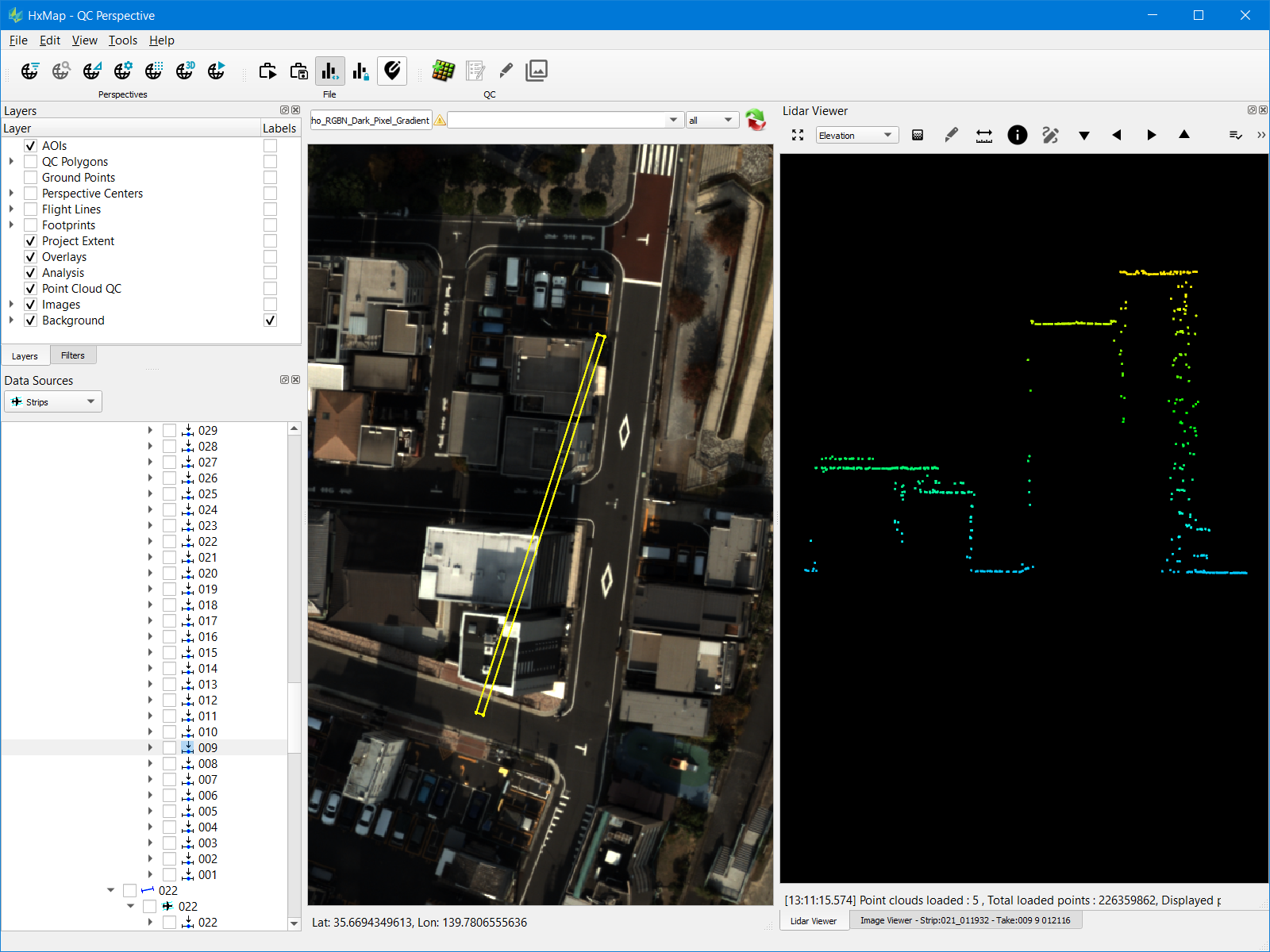Click the info icon in Lidar Viewer
This screenshot has width=1270, height=952.
pyautogui.click(x=1017, y=136)
